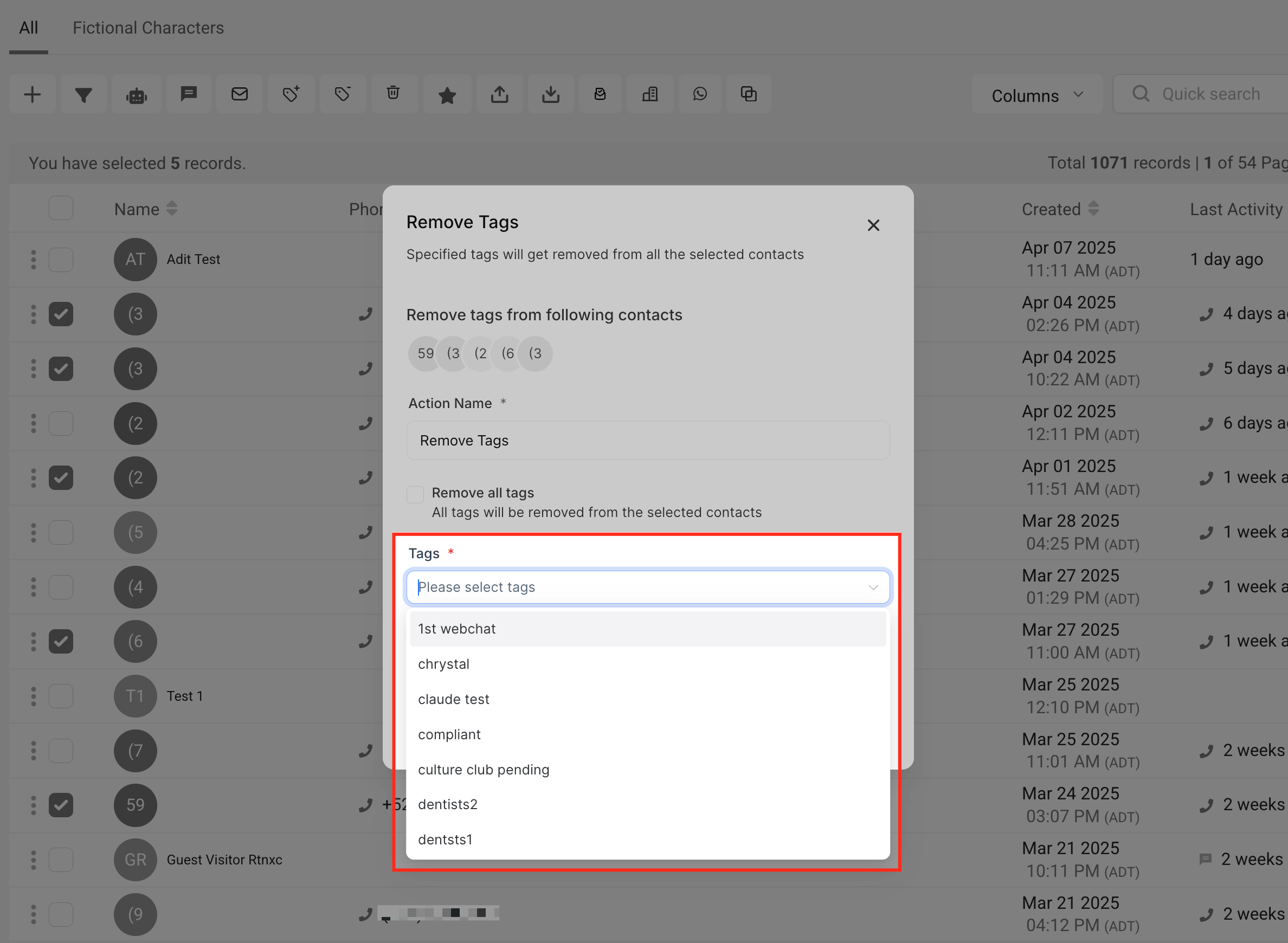Close the Remove Tags dialog
Screen dimensions: 1288x943
(x=872, y=225)
